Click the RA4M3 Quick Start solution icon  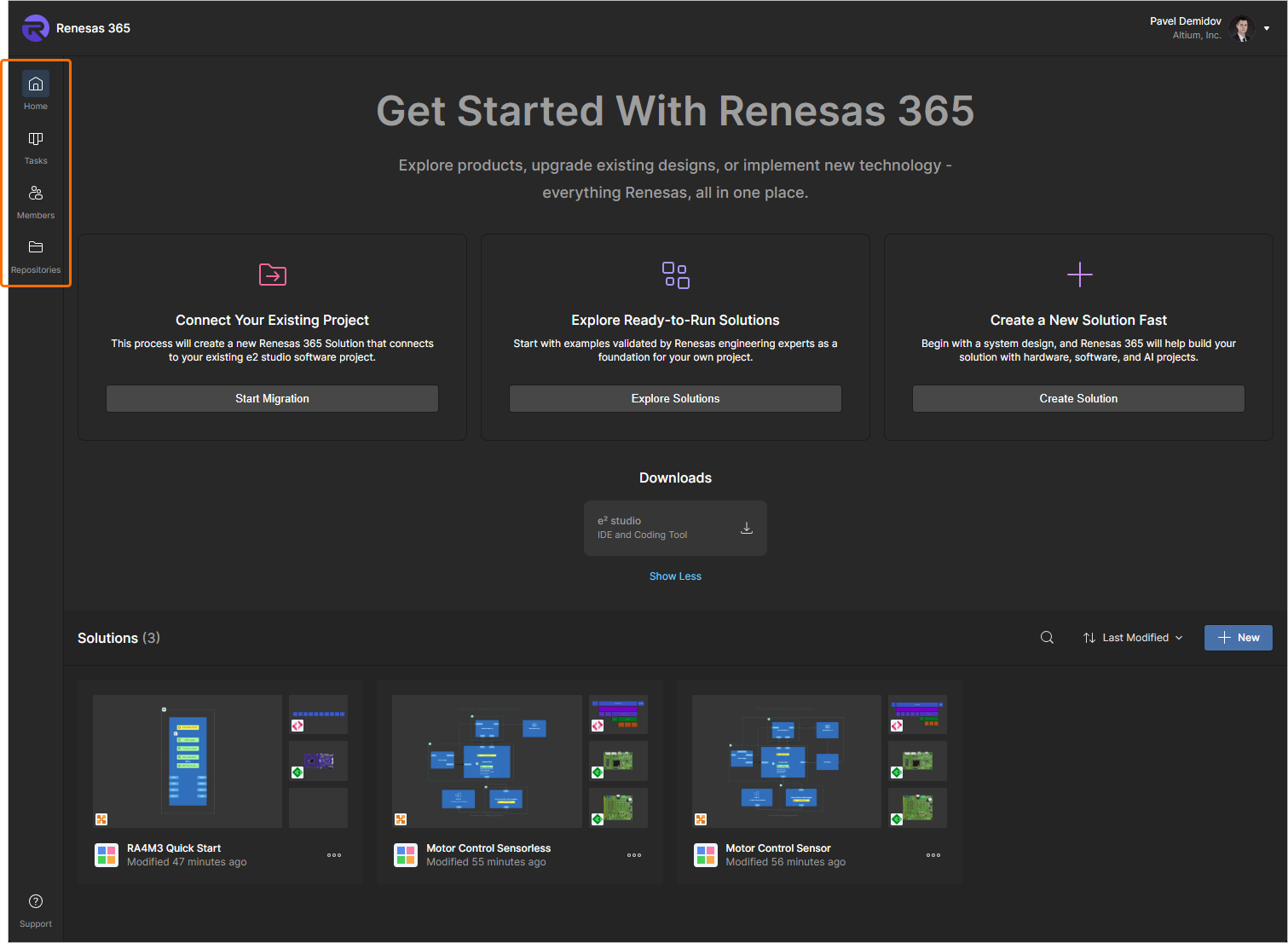107,855
